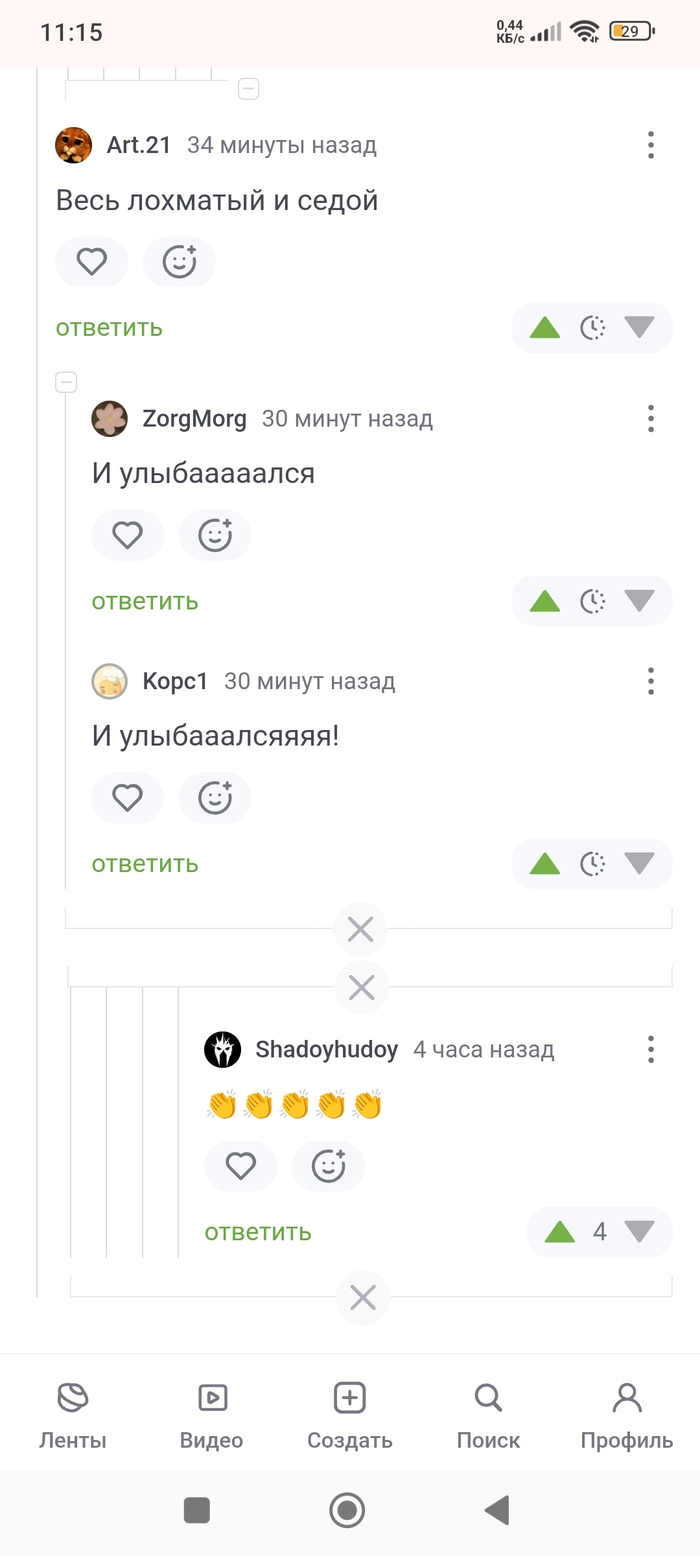The image size is (700, 1556).
Task: Upvote Shadoyhudoy's comment
Action: (x=560, y=1231)
